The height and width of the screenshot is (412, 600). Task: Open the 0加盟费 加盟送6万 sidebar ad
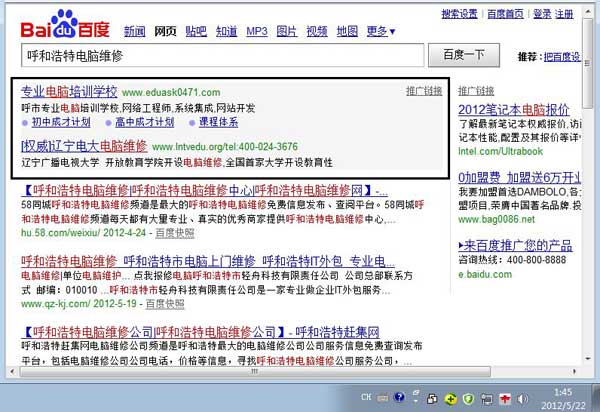[520, 177]
